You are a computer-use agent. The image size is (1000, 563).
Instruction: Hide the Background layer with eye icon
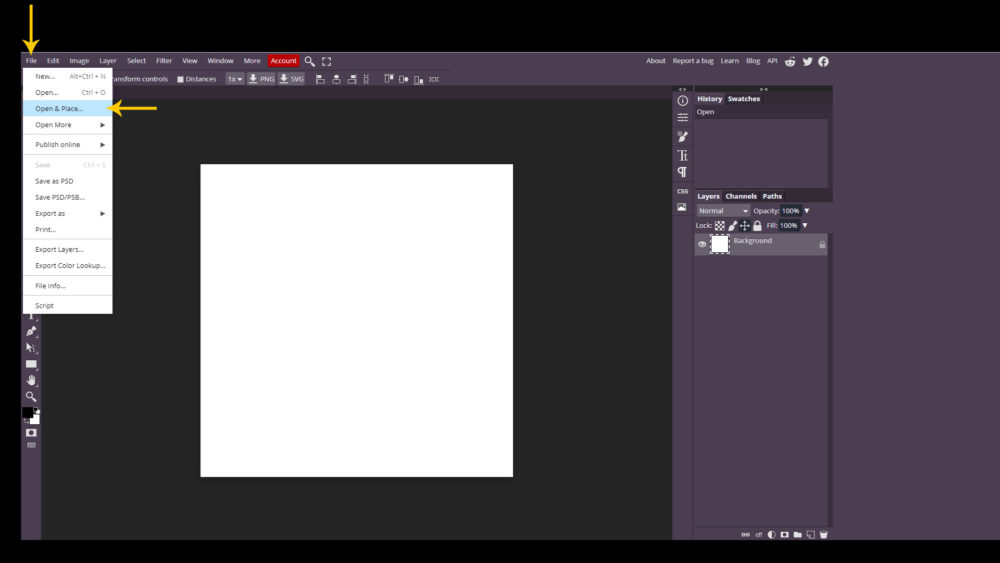click(x=702, y=244)
